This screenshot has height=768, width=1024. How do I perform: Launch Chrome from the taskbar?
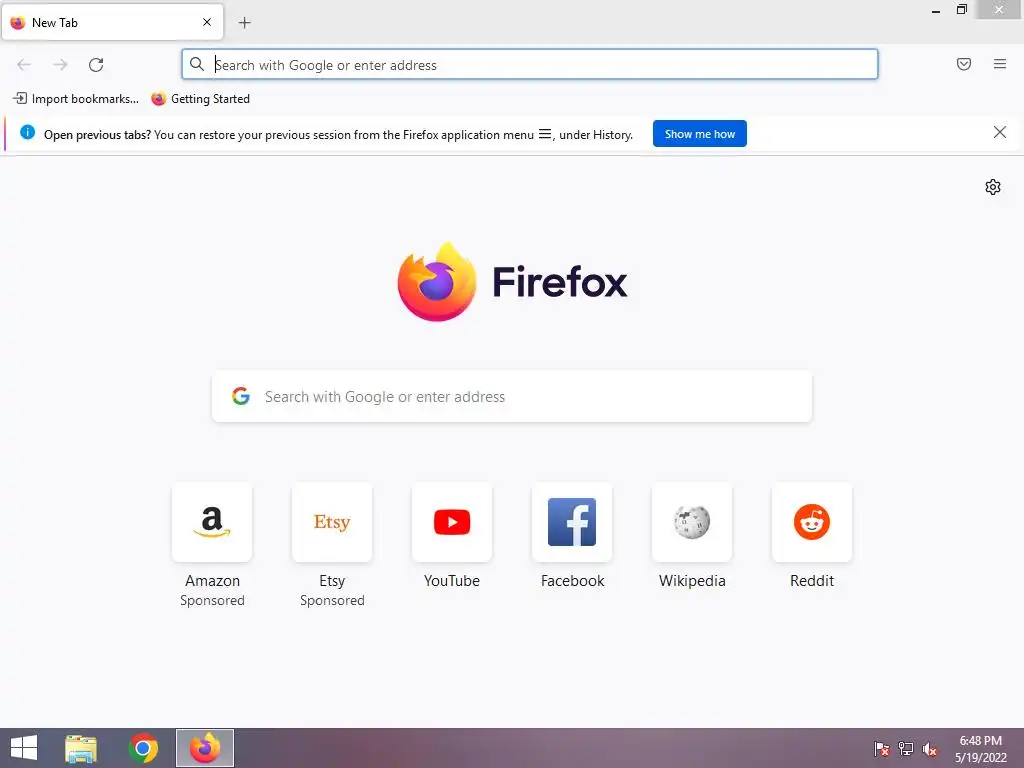click(143, 748)
